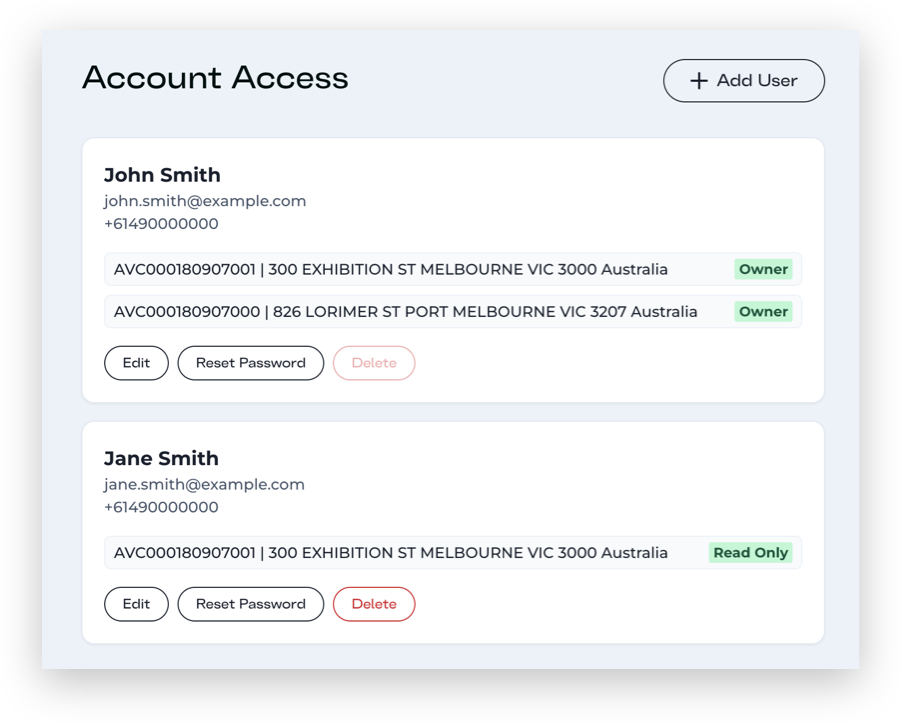This screenshot has width=902, height=723.
Task: Click John Smith's phone number
Action: [161, 224]
